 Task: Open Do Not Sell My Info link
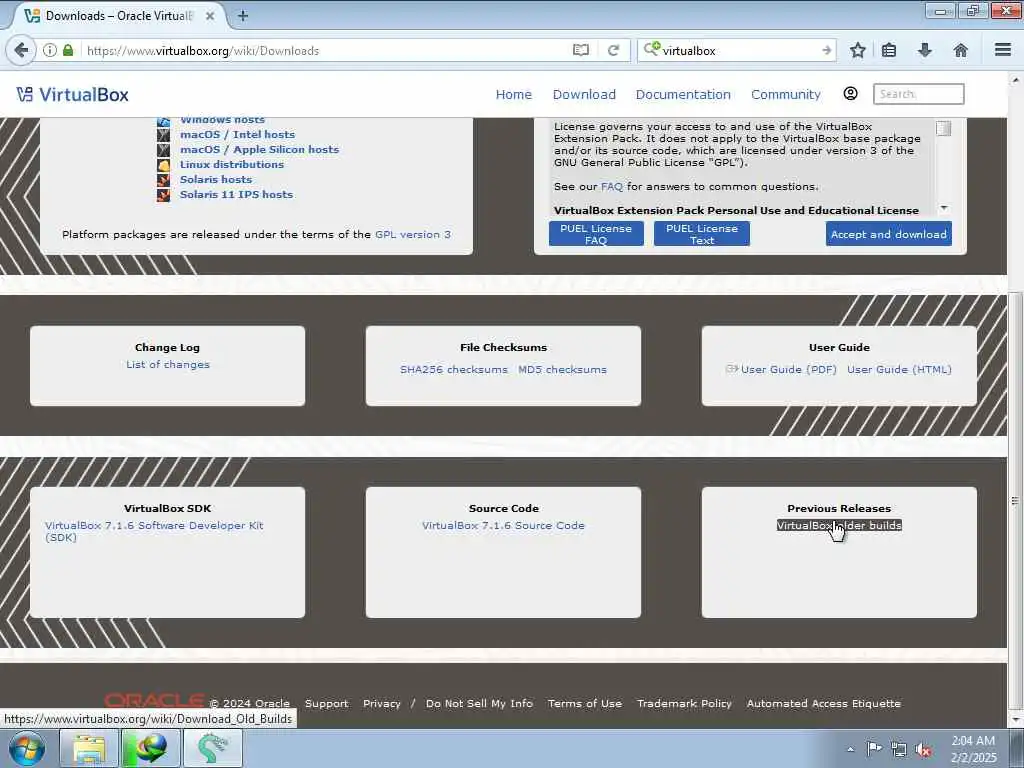click(x=479, y=703)
